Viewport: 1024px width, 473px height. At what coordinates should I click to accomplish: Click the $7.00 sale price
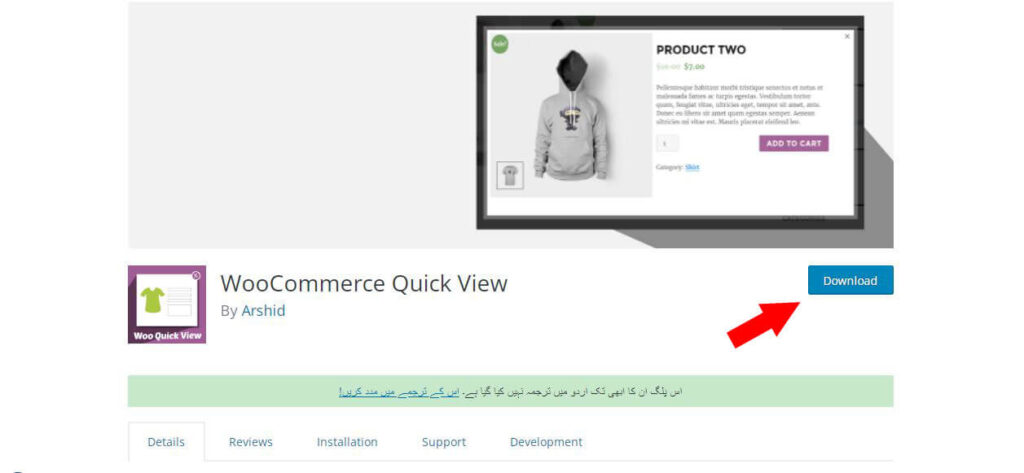pos(694,67)
